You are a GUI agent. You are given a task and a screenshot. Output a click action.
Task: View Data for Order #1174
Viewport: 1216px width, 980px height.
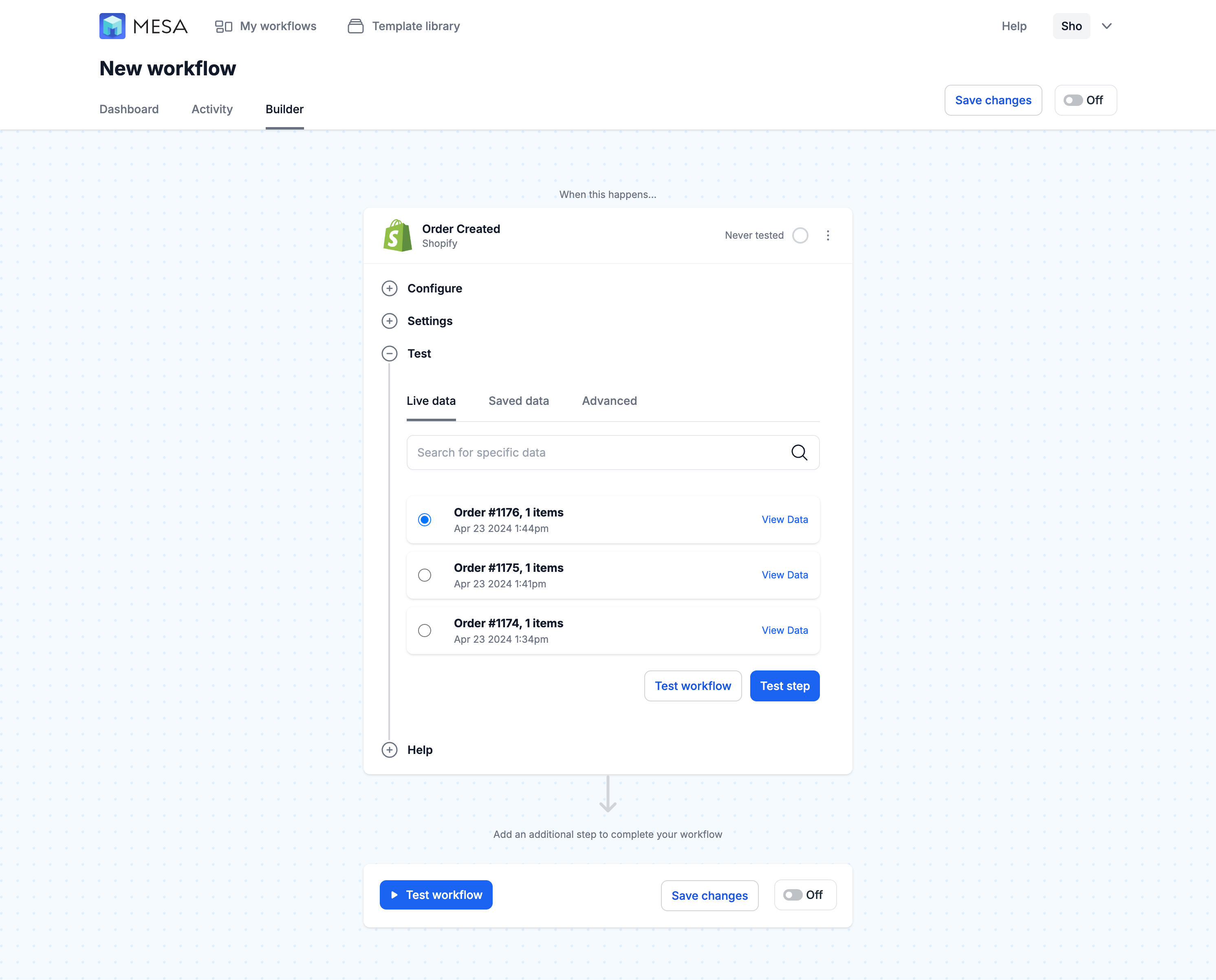(x=784, y=630)
